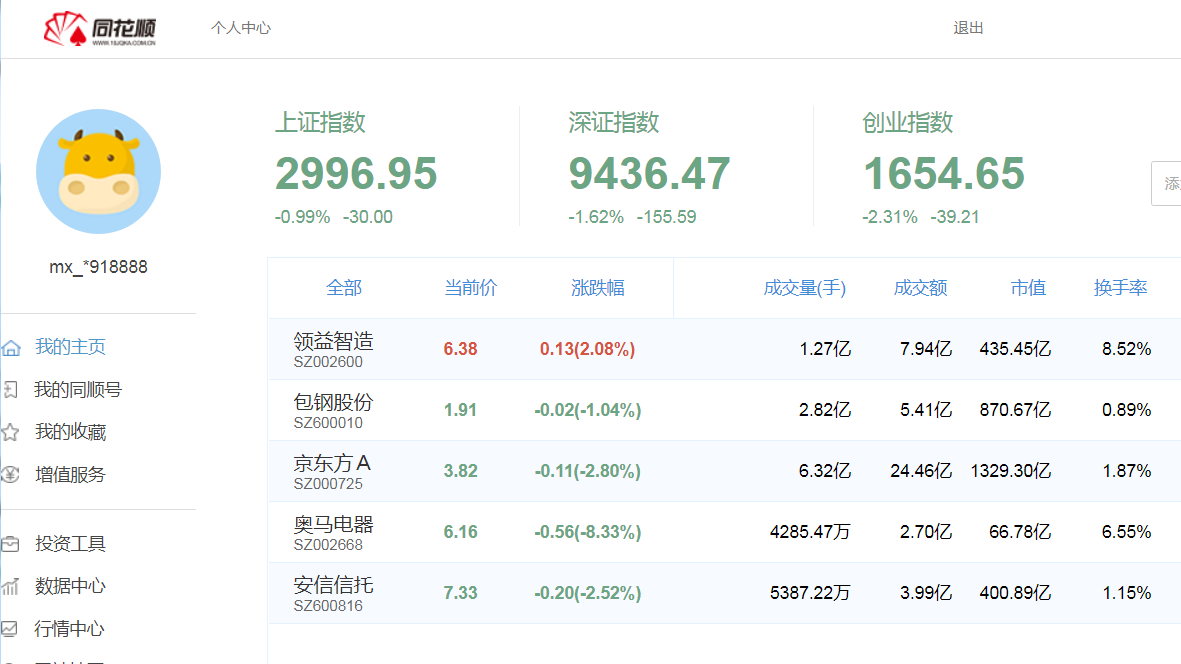Open 我的同顺号 in sidebar
This screenshot has height=664, width=1181.
point(78,389)
